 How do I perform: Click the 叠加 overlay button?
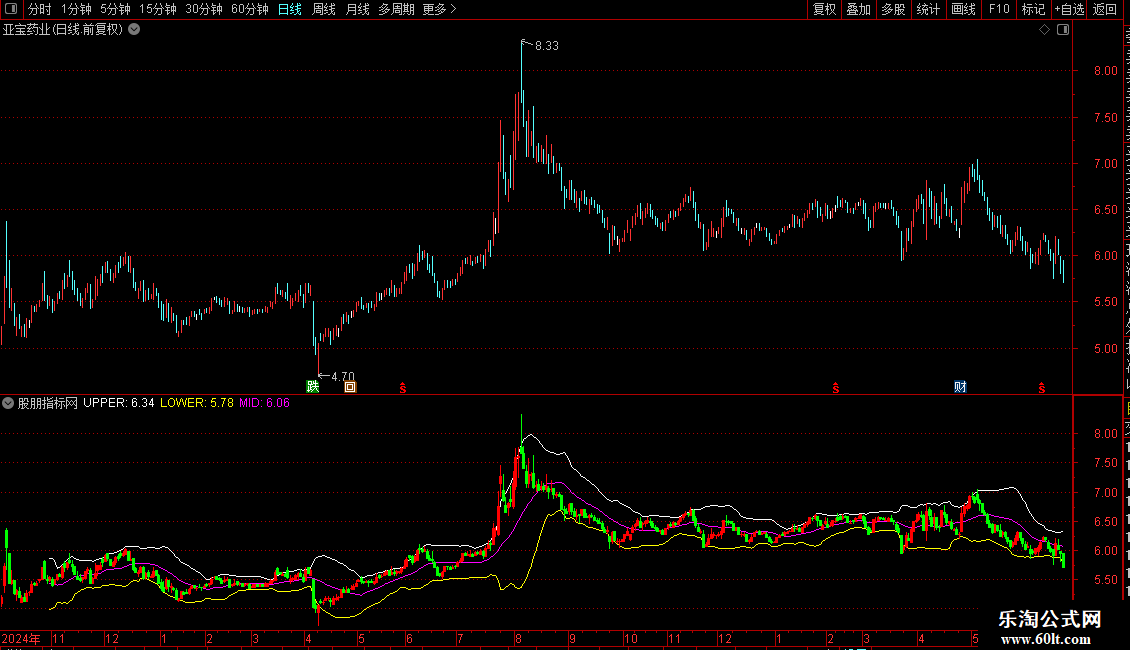click(x=858, y=9)
